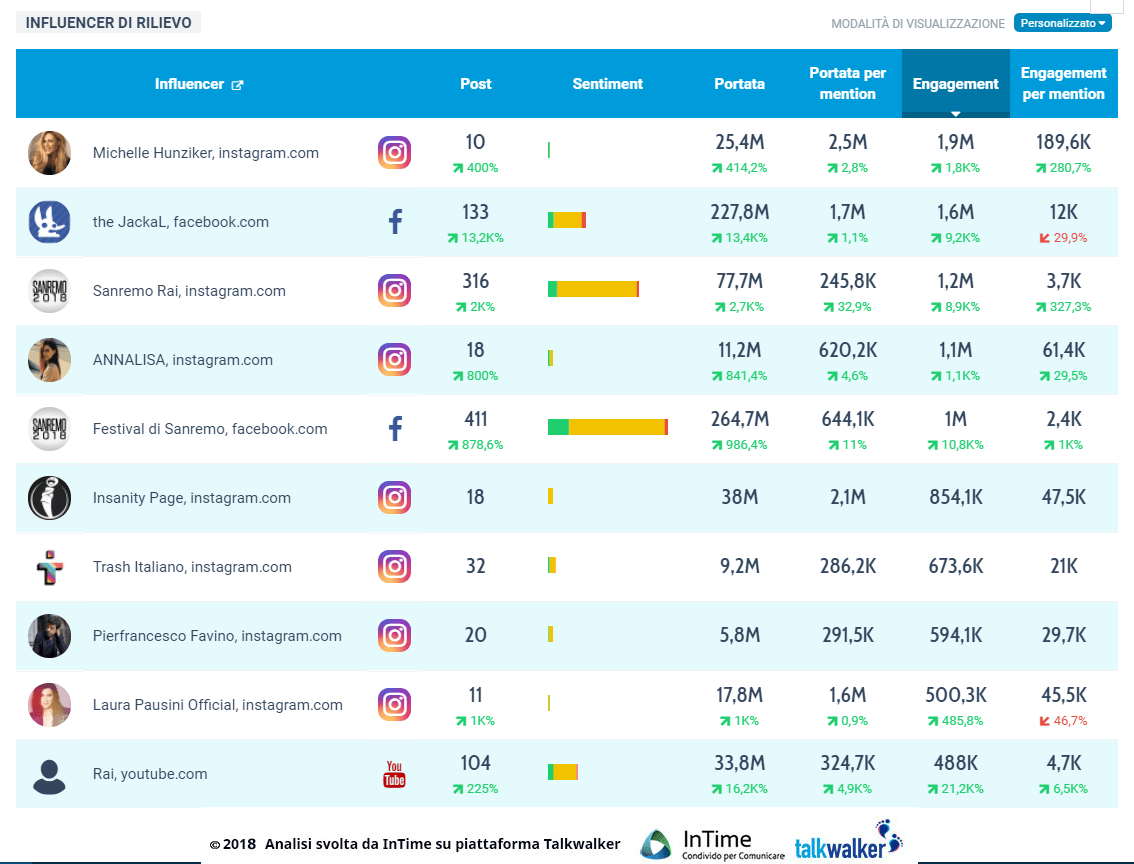The width and height of the screenshot is (1134, 864).
Task: Click sentiment bar for Festival di Sanremo
Action: click(608, 427)
